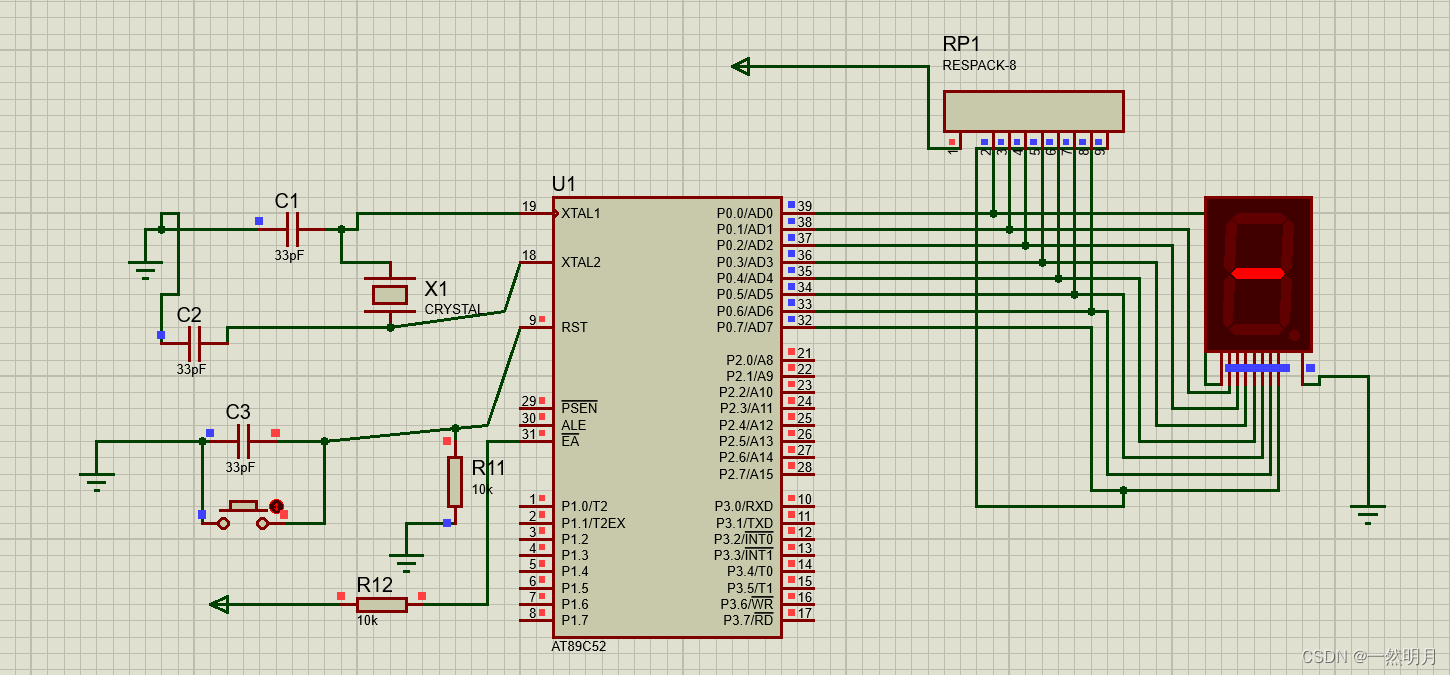The width and height of the screenshot is (1450, 675).
Task: Click pin number 19 at XTAL1
Action: click(x=529, y=206)
